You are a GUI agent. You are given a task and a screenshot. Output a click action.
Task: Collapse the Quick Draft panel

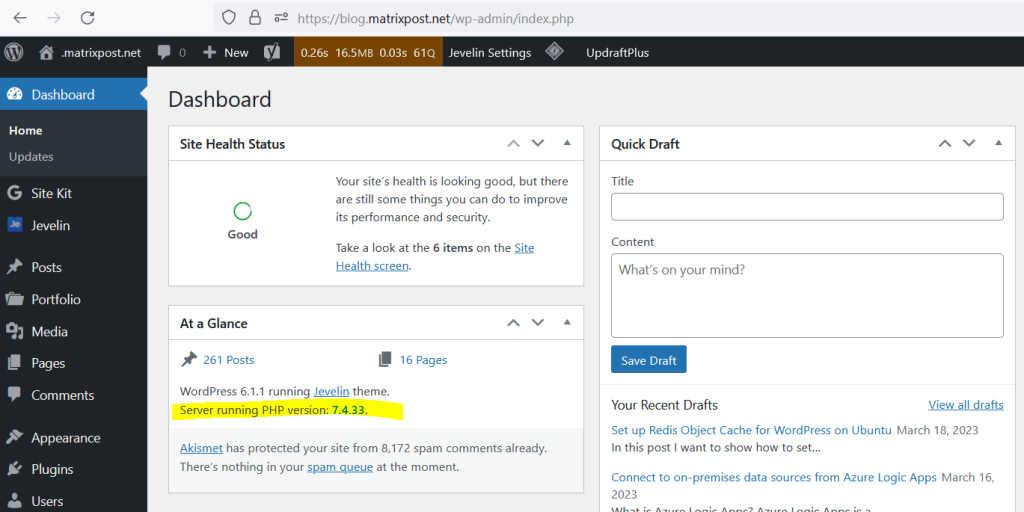click(999, 143)
